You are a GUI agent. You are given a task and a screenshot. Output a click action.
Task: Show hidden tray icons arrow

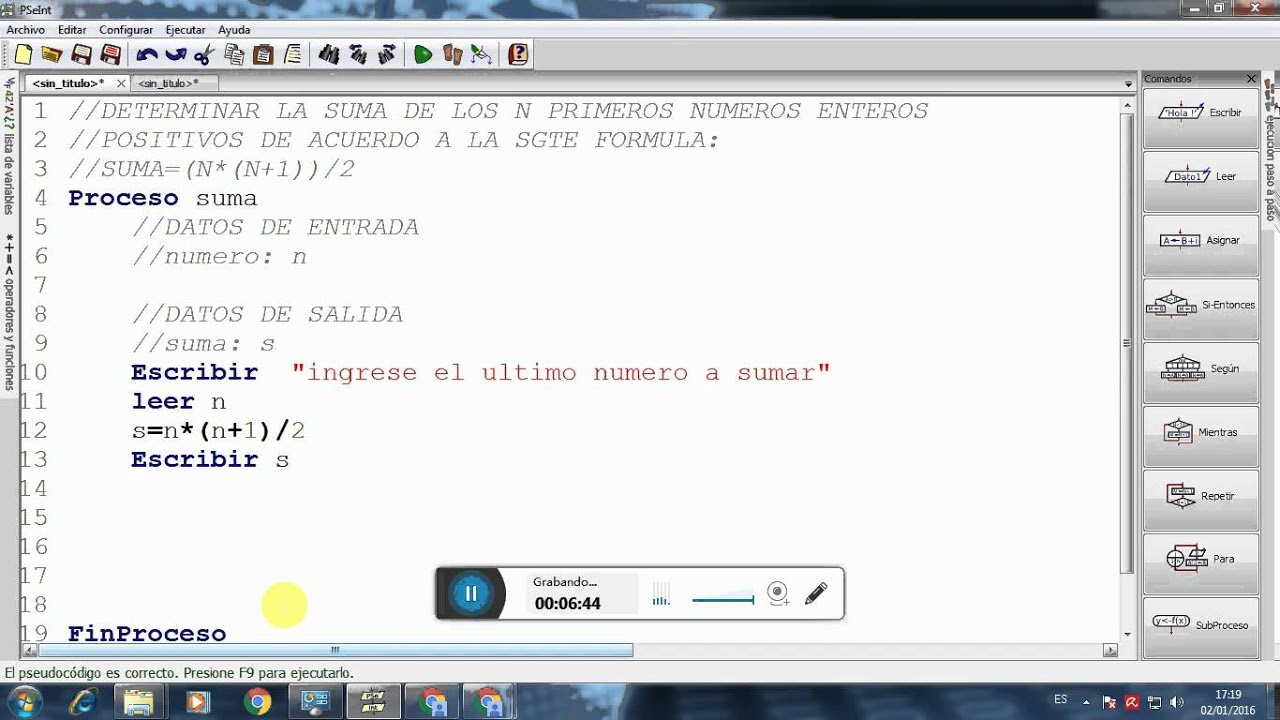pyautogui.click(x=1087, y=701)
